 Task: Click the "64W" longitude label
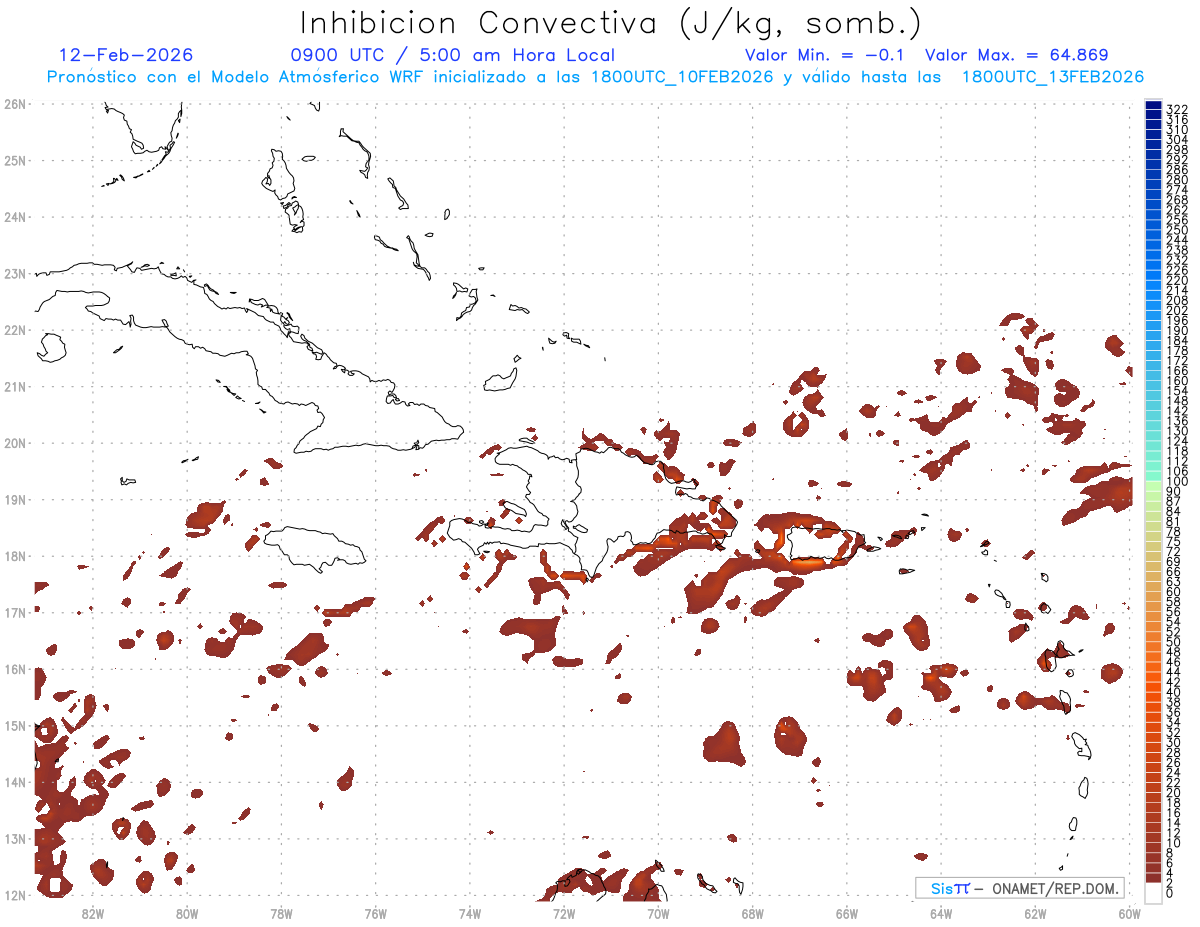(941, 913)
